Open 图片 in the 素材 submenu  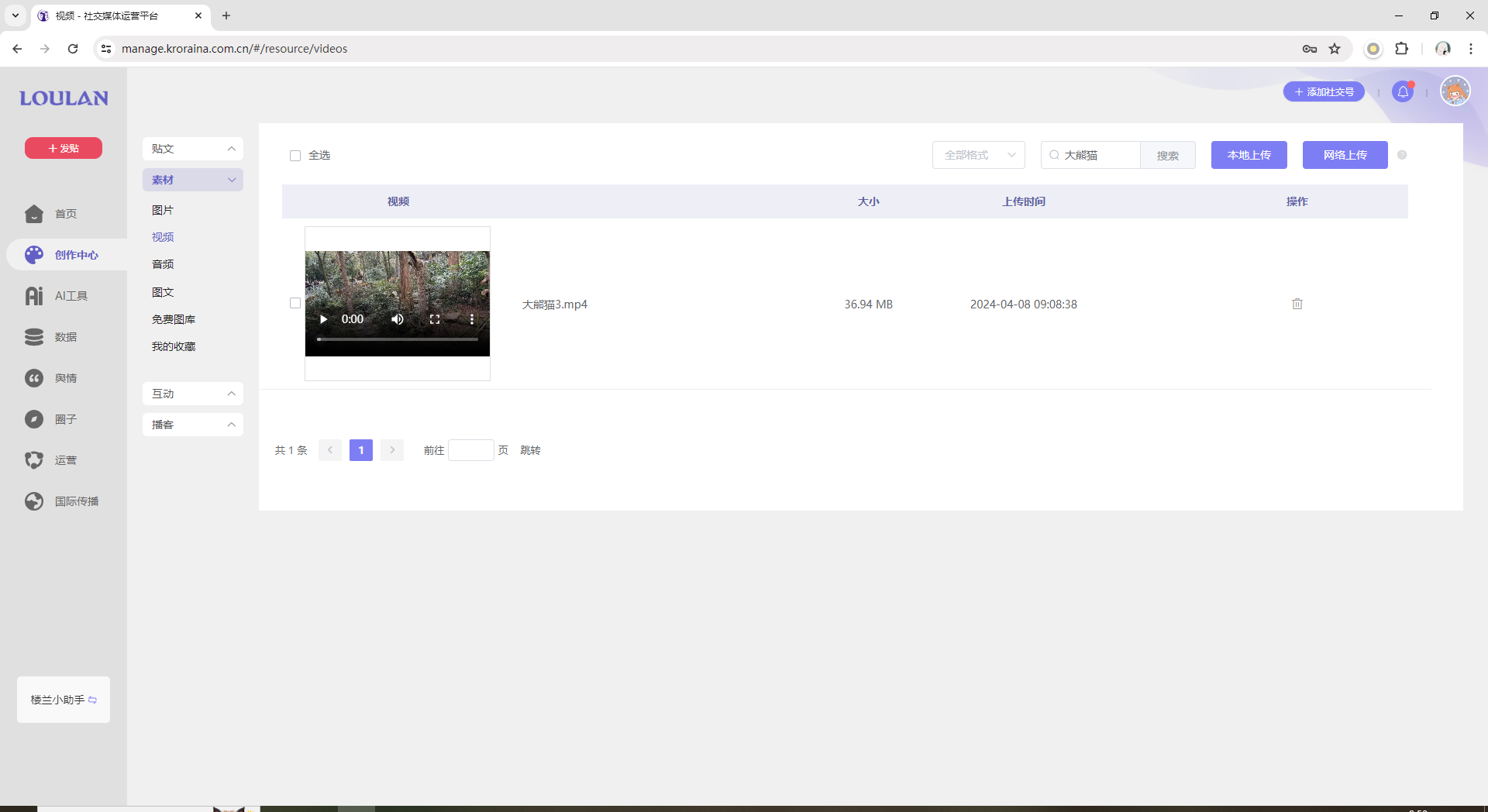pyautogui.click(x=163, y=210)
